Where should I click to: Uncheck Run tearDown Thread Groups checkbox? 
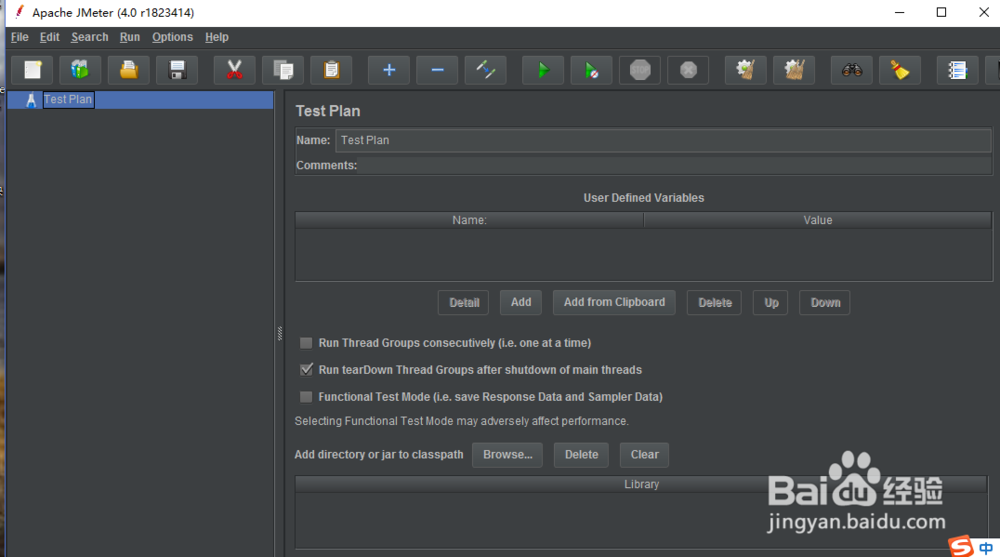coord(306,370)
